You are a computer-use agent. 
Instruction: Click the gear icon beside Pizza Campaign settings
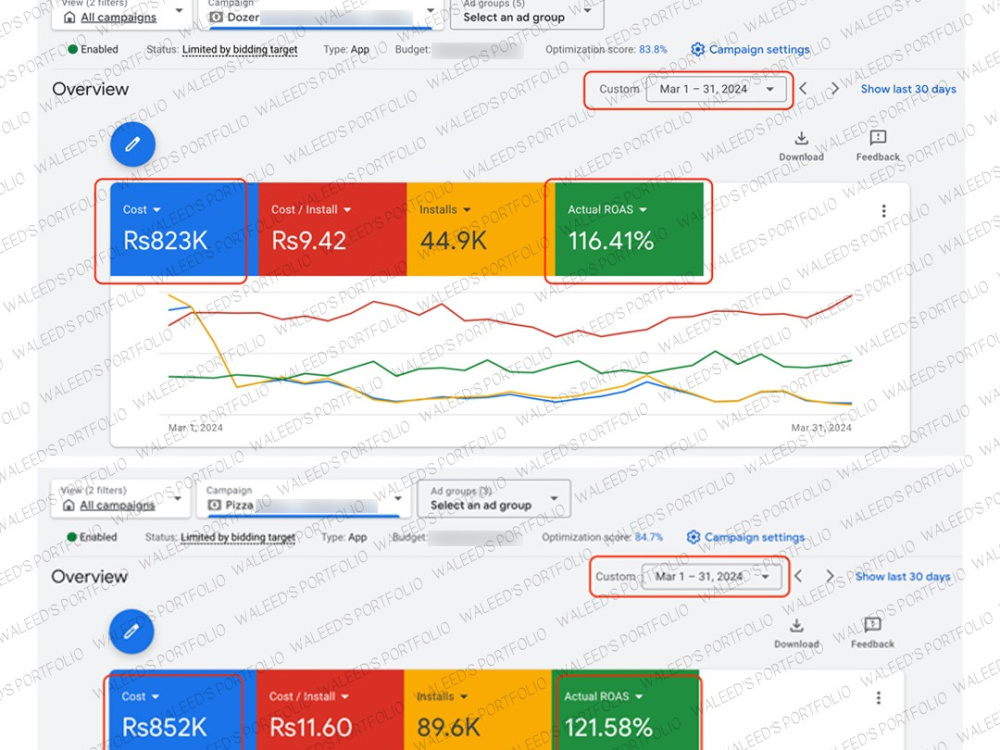(x=693, y=537)
